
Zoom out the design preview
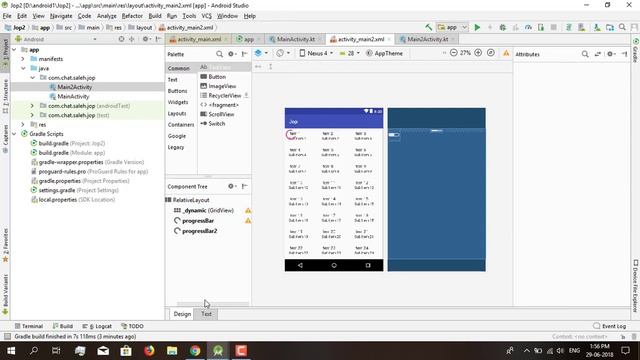click(x=453, y=53)
